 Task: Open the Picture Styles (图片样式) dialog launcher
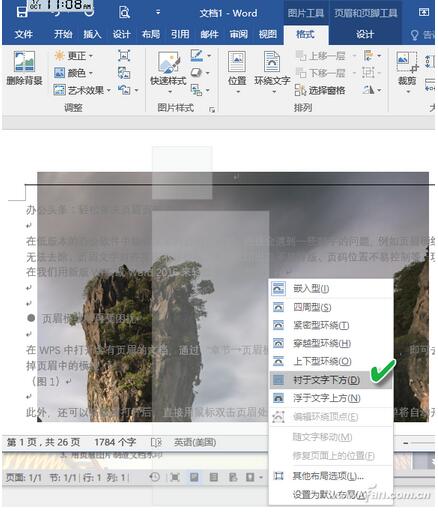pyautogui.click(x=212, y=109)
